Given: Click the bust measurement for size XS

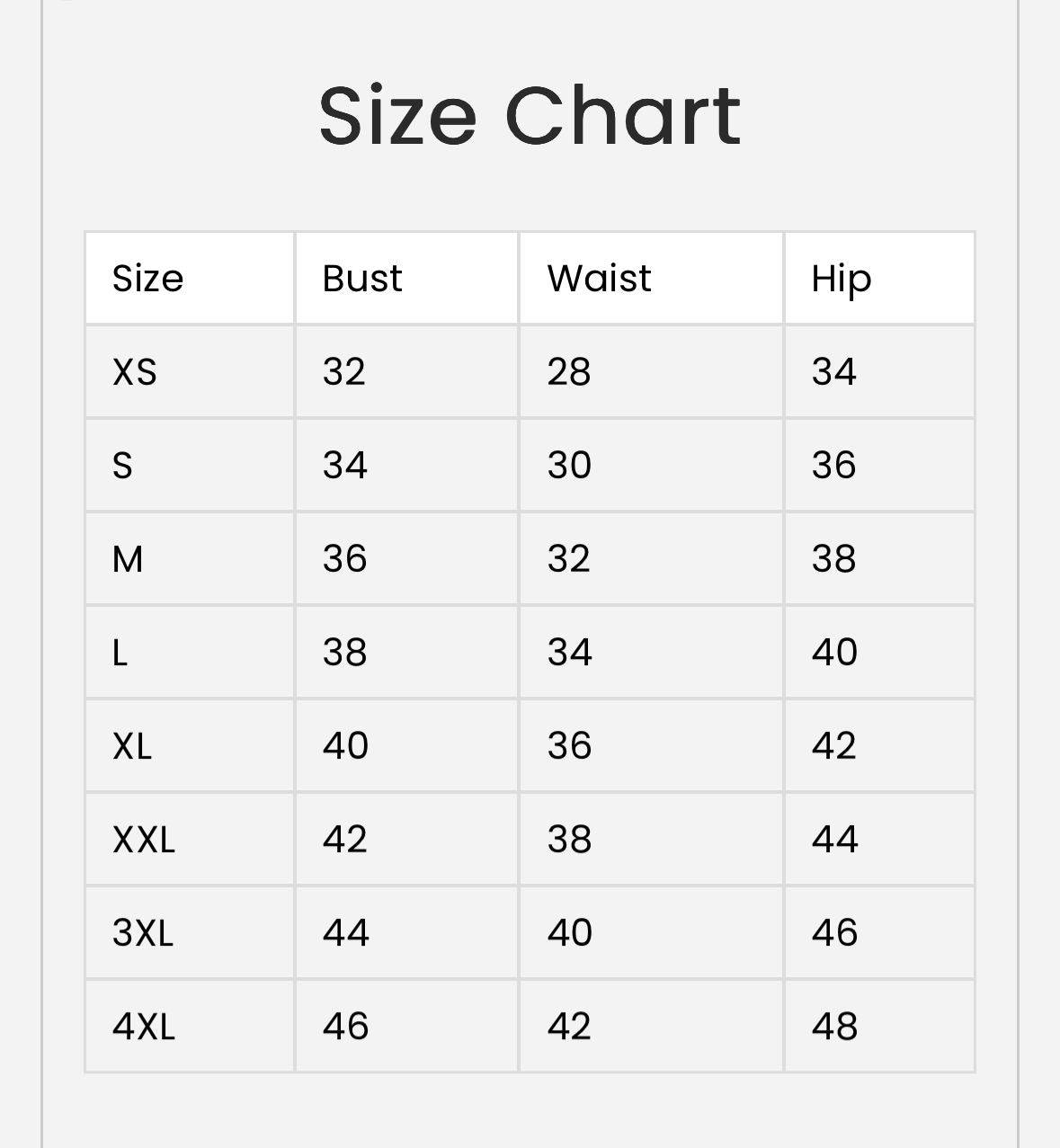Looking at the screenshot, I should pos(344,372).
